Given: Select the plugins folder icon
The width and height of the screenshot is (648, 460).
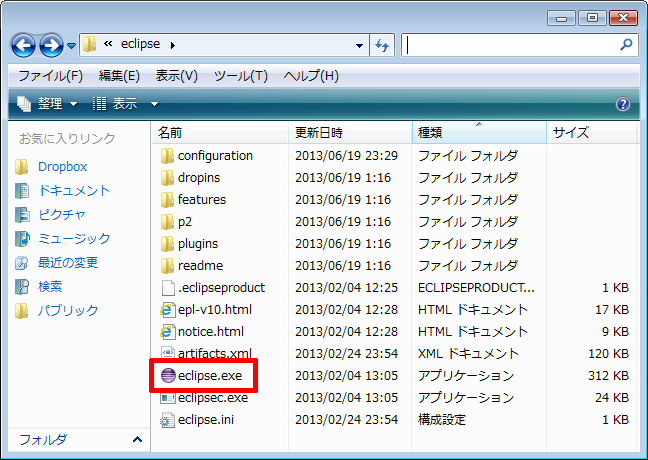Looking at the screenshot, I should tap(167, 244).
